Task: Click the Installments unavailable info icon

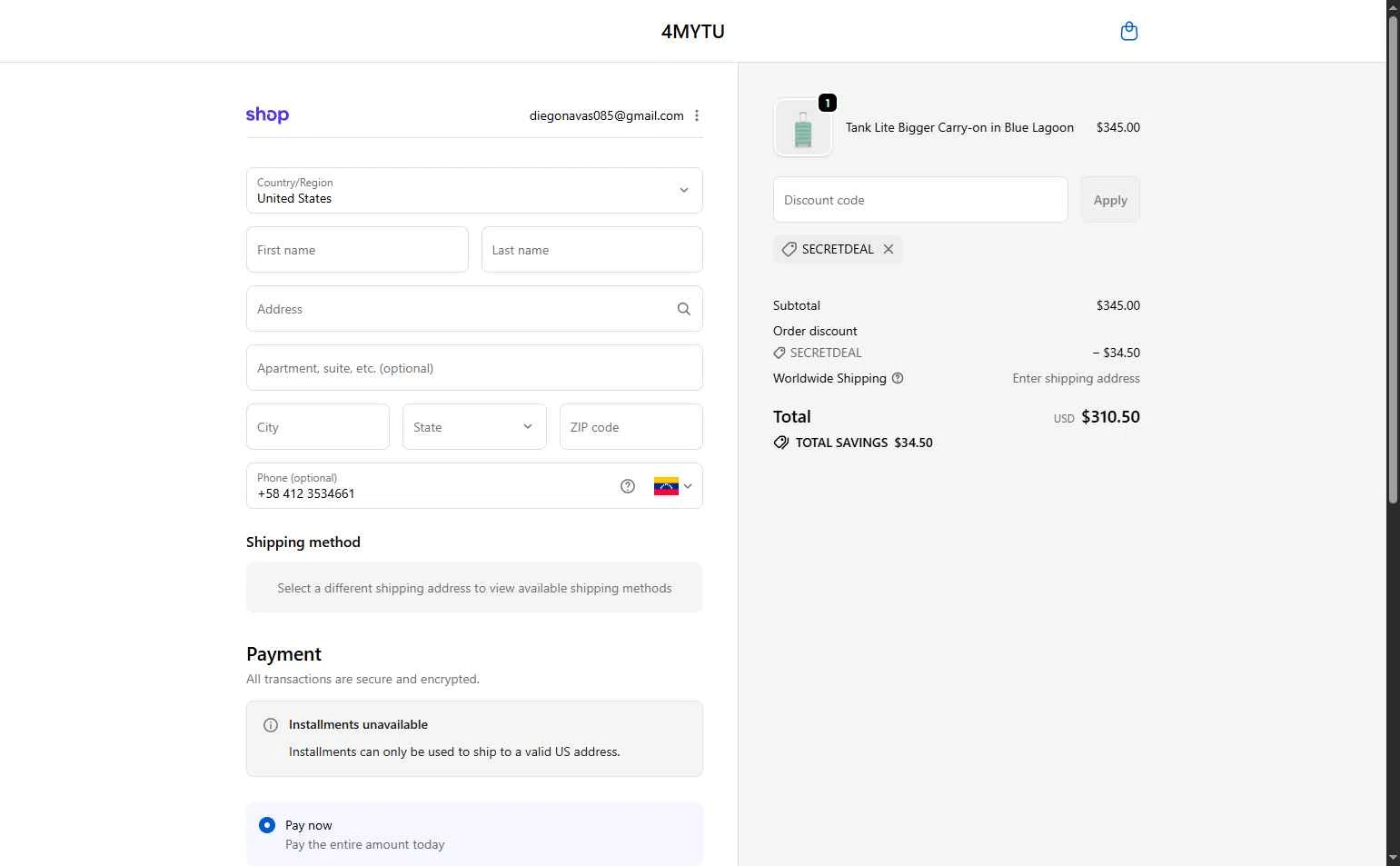Action: [271, 725]
